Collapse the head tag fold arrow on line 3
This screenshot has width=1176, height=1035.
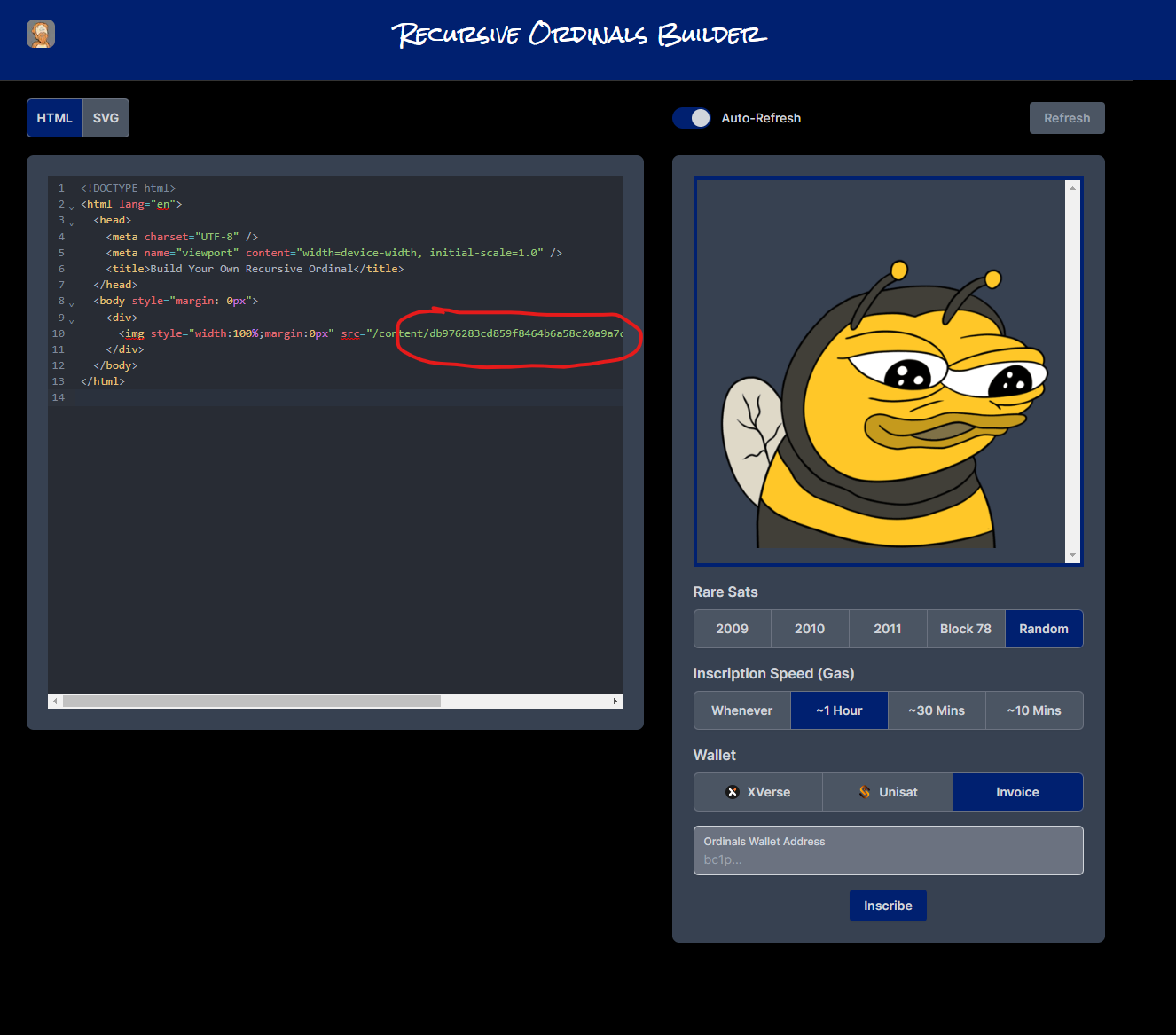click(72, 223)
